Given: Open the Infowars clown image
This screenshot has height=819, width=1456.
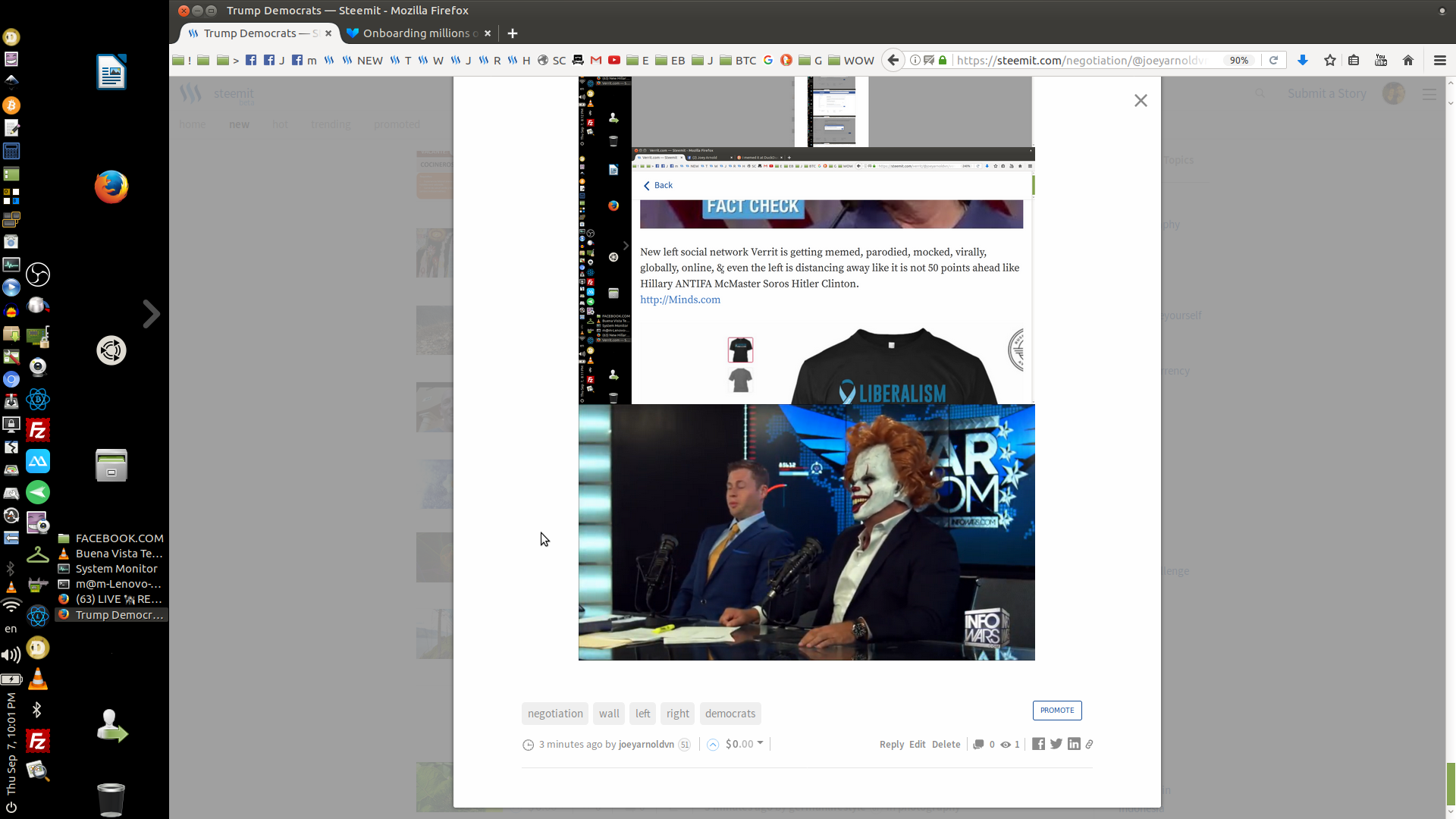Looking at the screenshot, I should coord(806,532).
